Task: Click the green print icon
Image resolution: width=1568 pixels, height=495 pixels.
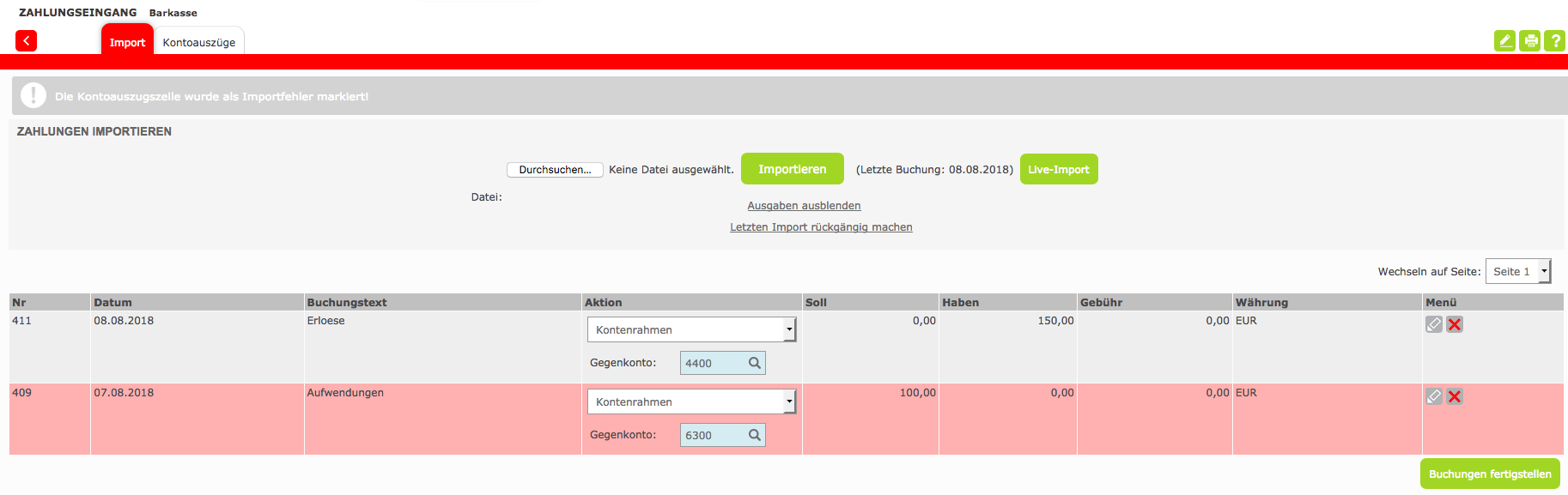Action: 1529,41
